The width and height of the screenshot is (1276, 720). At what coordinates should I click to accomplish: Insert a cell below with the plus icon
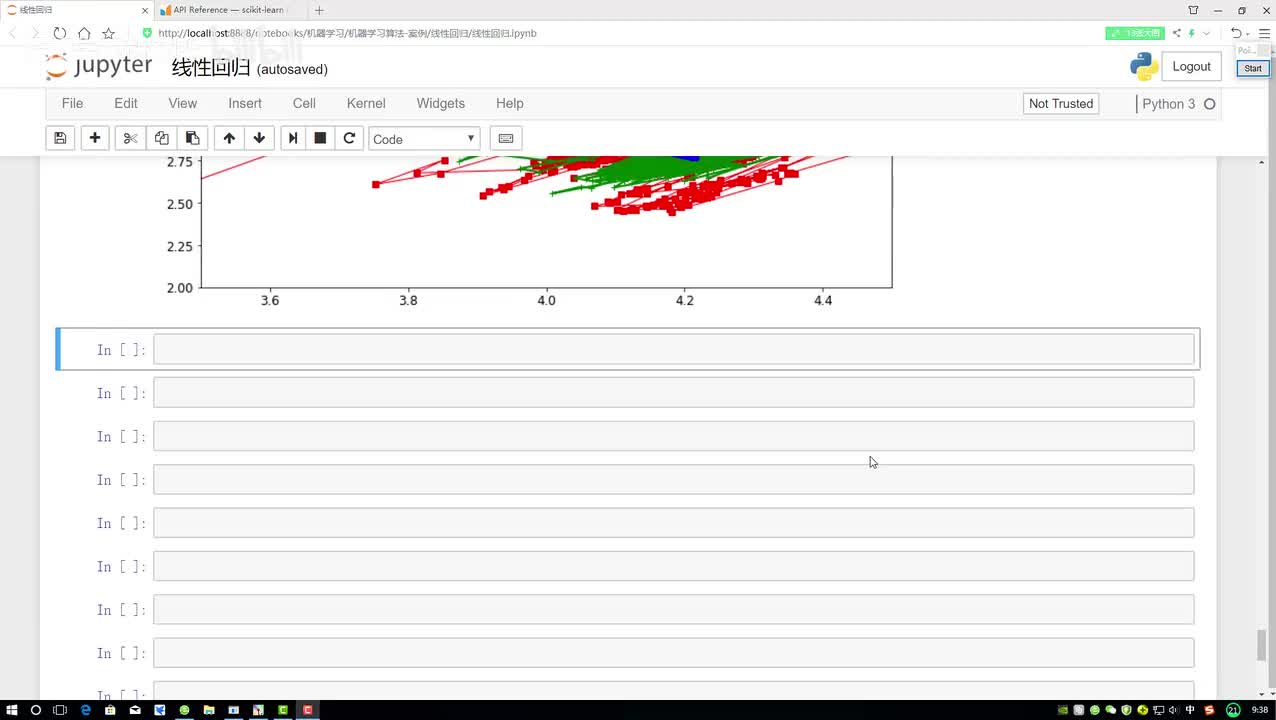(95, 138)
